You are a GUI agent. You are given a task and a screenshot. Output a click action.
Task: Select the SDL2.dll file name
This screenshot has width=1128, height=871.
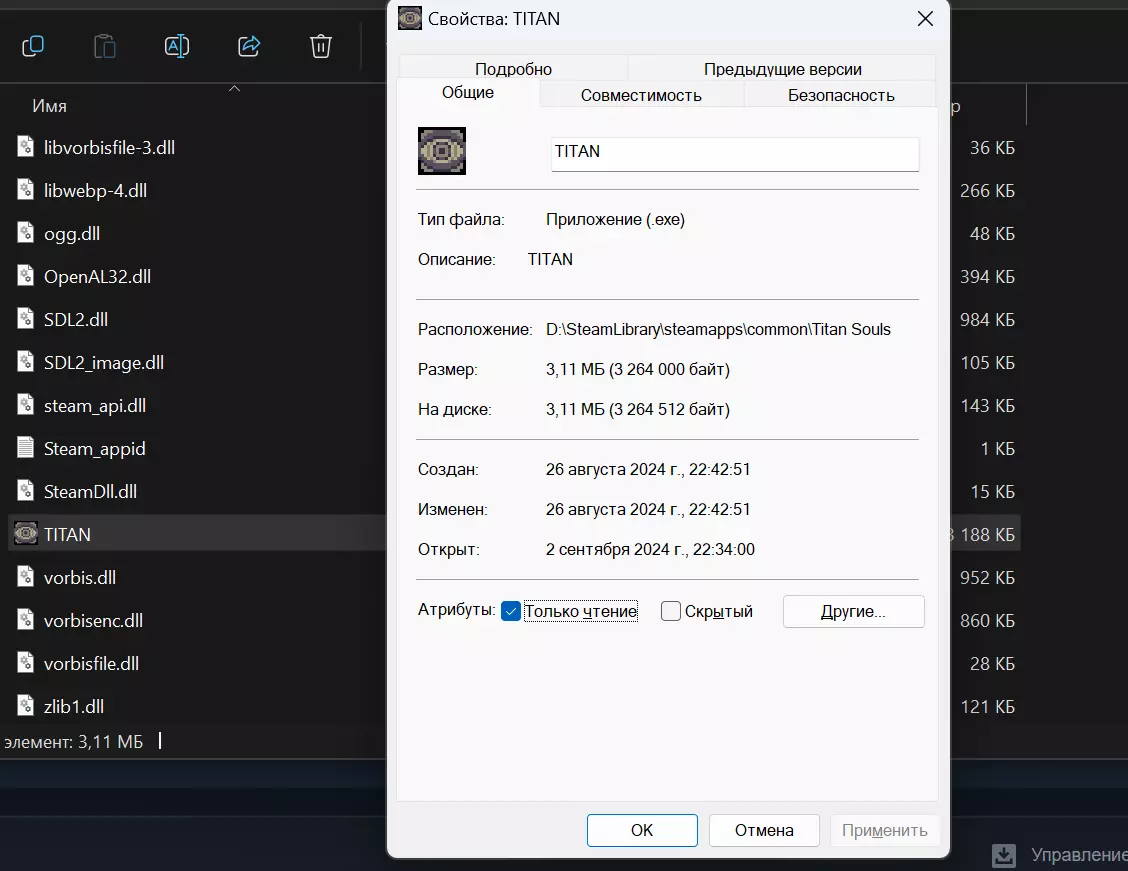pyautogui.click(x=76, y=319)
